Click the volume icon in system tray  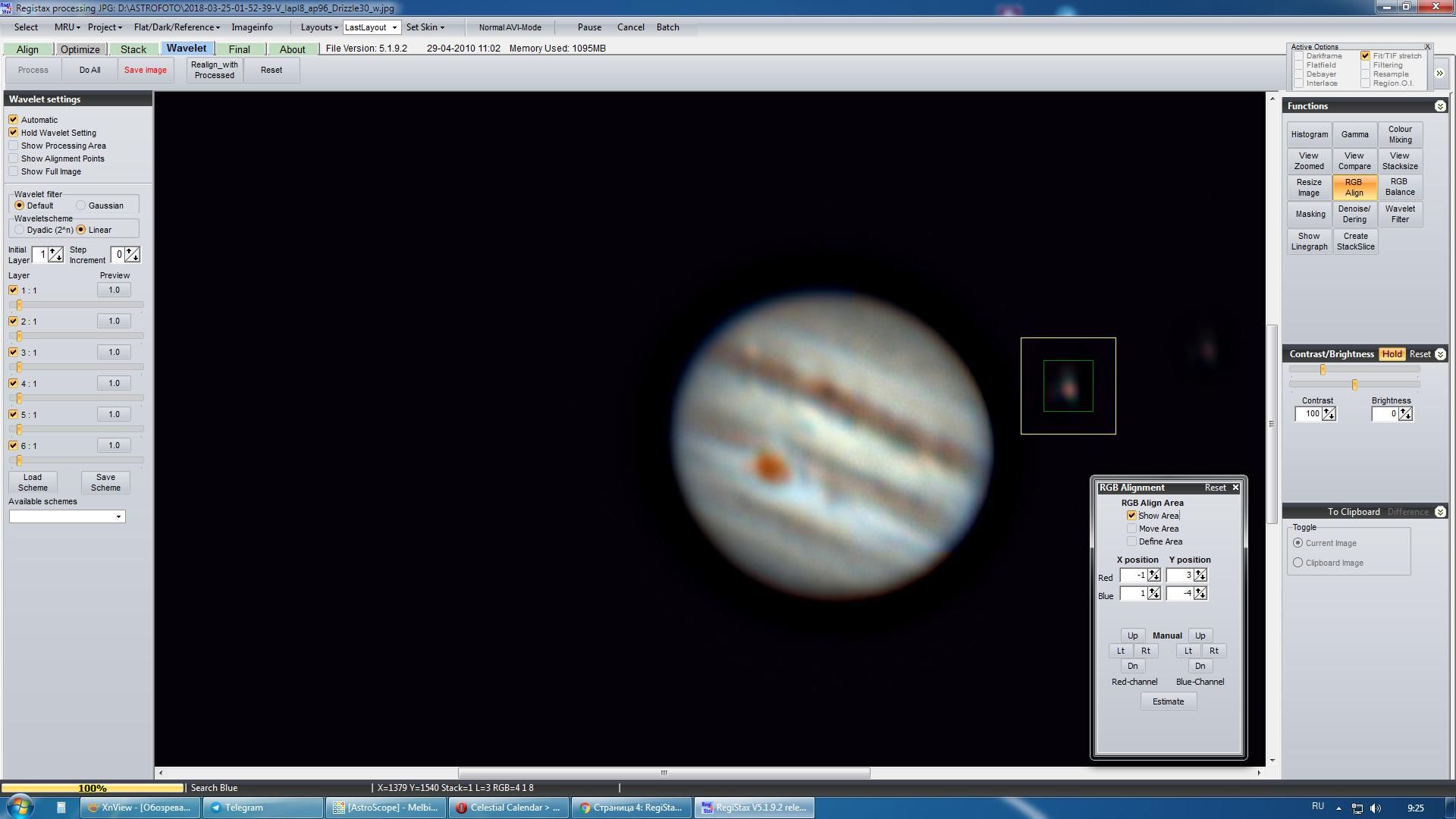coord(1376,808)
